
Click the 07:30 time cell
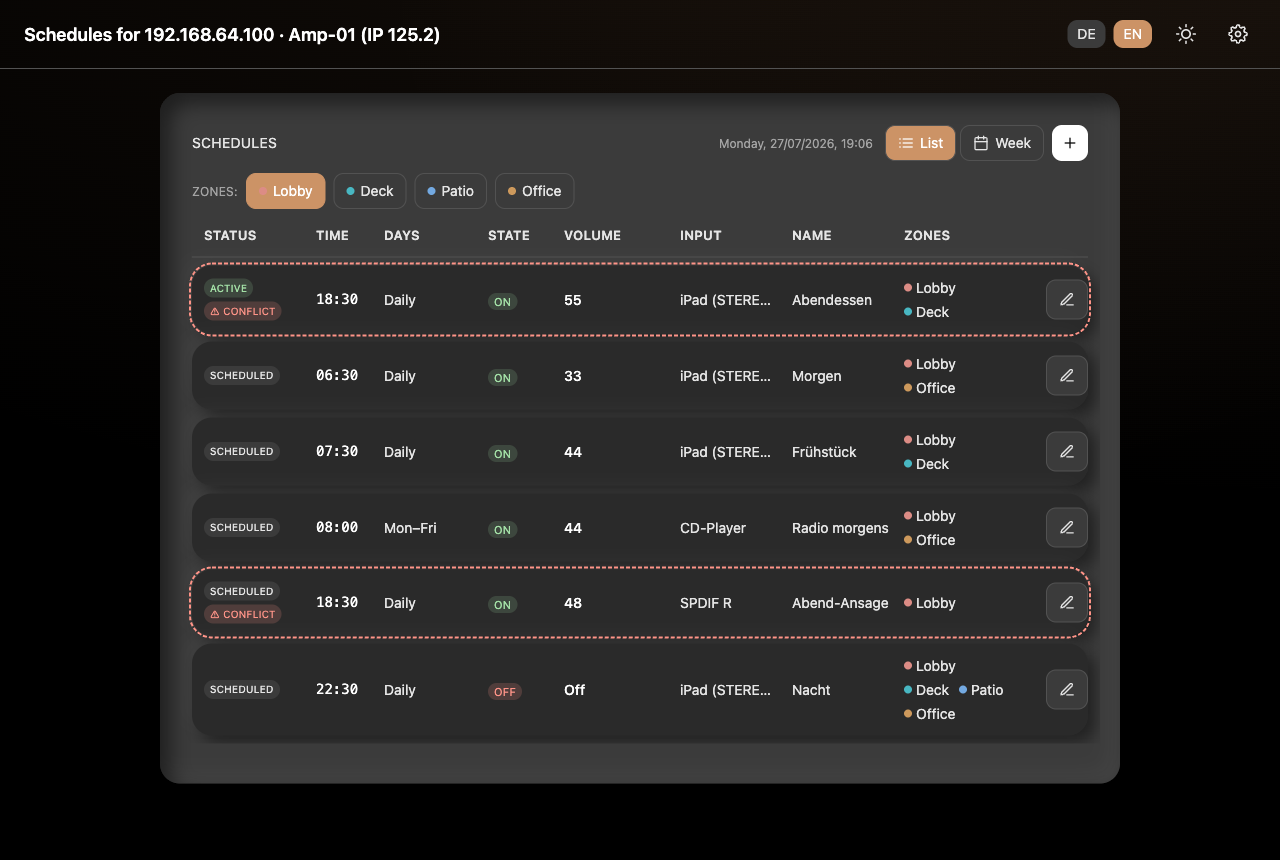[337, 452]
